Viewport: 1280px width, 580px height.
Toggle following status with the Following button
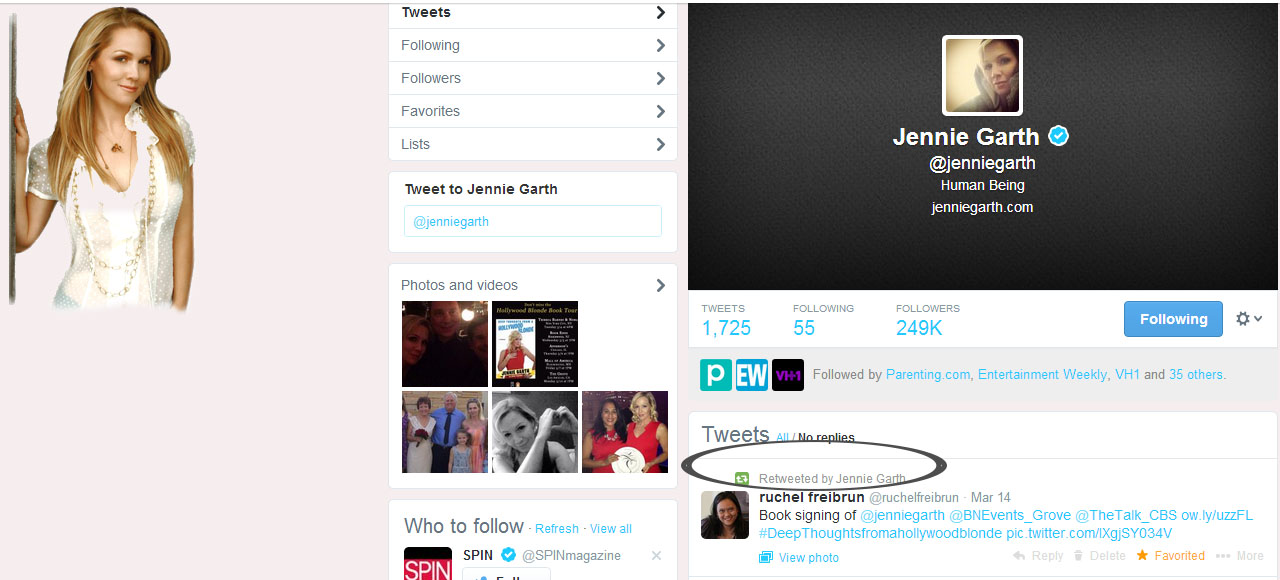pyautogui.click(x=1173, y=318)
